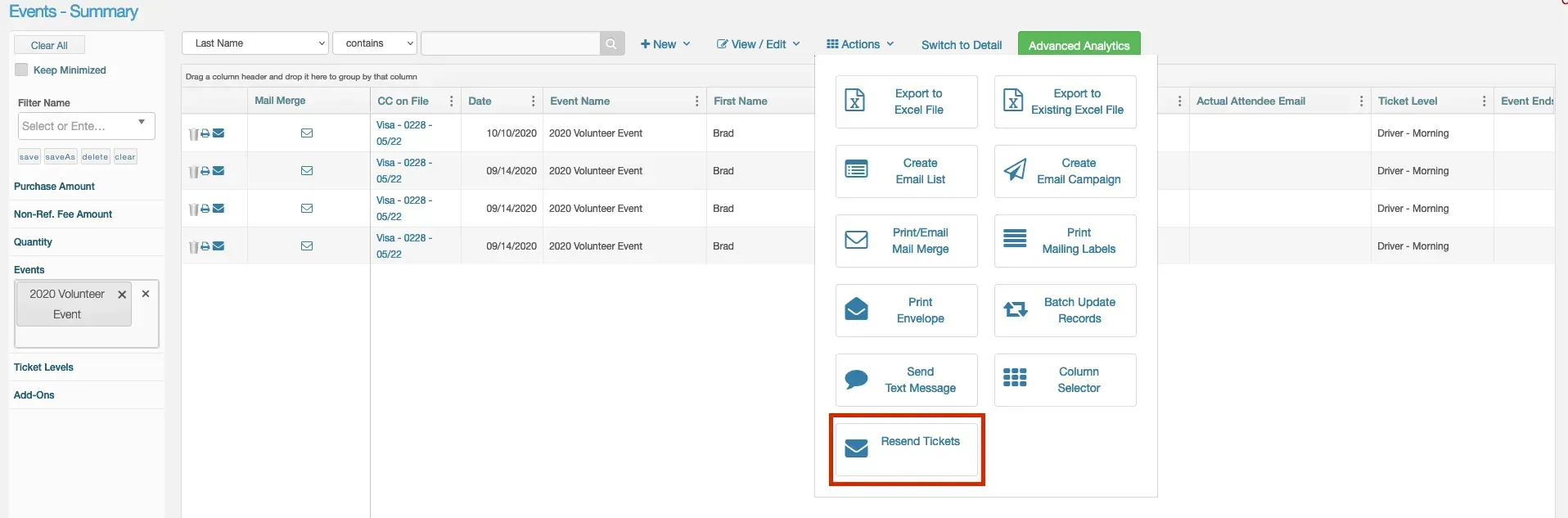Open the Filter Name select box
The height and width of the screenshot is (518, 1568).
pos(86,126)
